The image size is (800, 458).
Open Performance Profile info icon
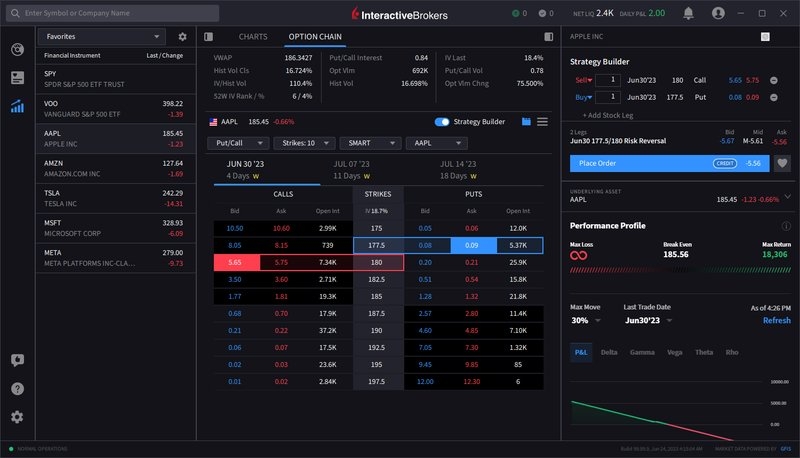(x=786, y=226)
